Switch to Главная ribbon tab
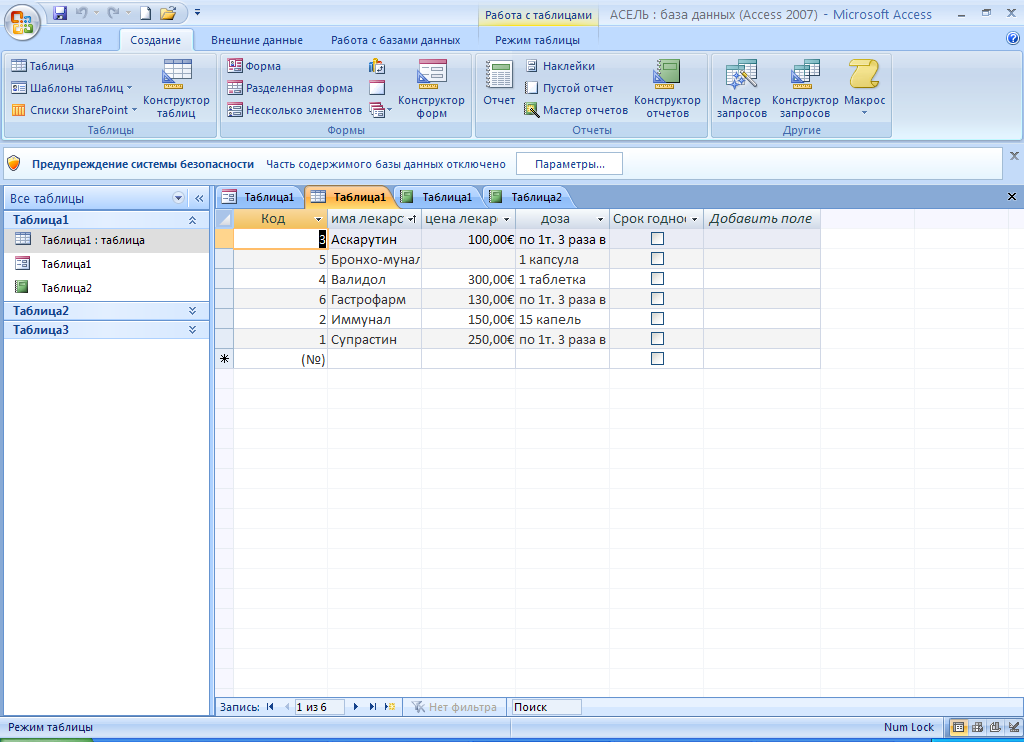This screenshot has height=742, width=1024. [x=81, y=40]
